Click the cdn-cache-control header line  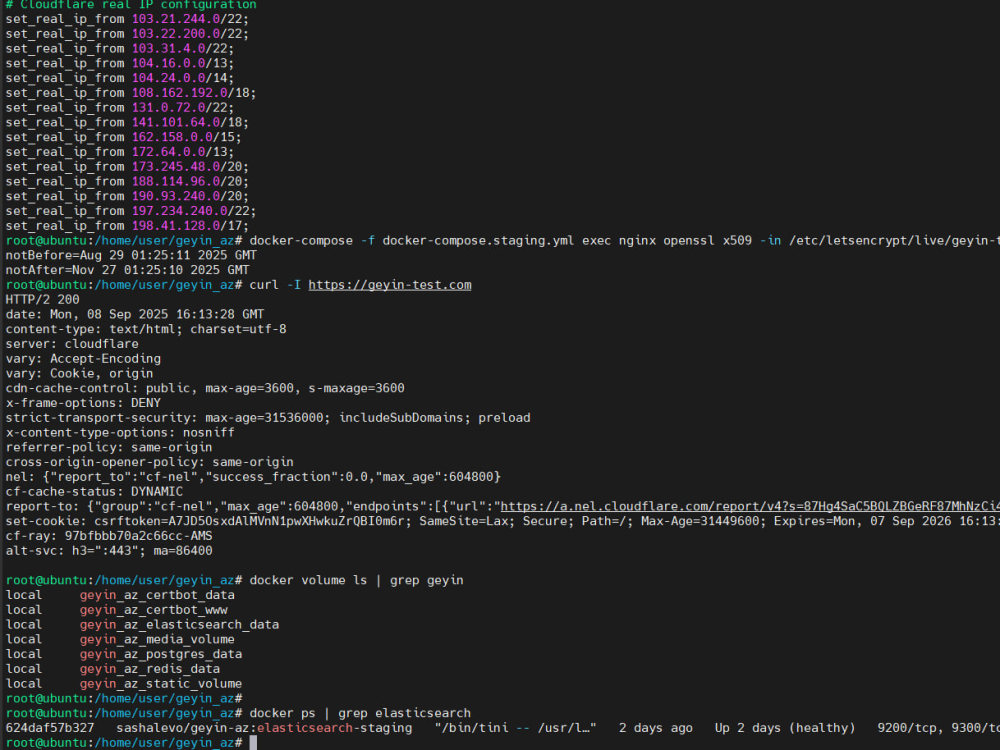205,388
